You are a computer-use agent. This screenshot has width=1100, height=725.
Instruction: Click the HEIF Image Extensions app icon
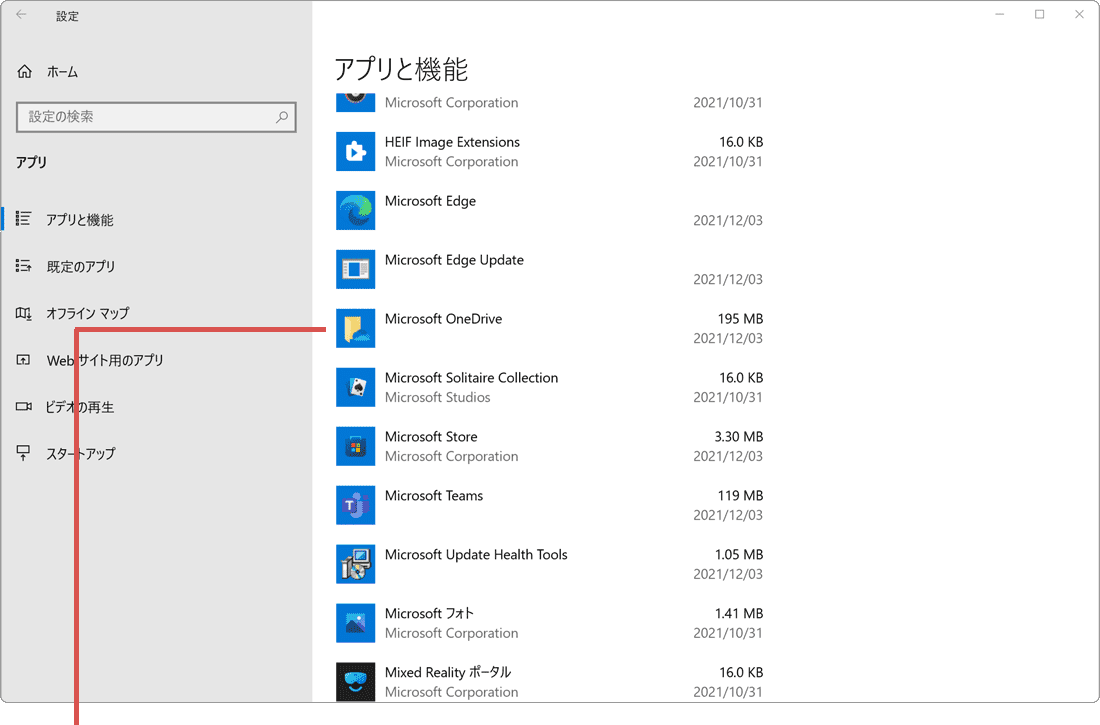(x=356, y=152)
